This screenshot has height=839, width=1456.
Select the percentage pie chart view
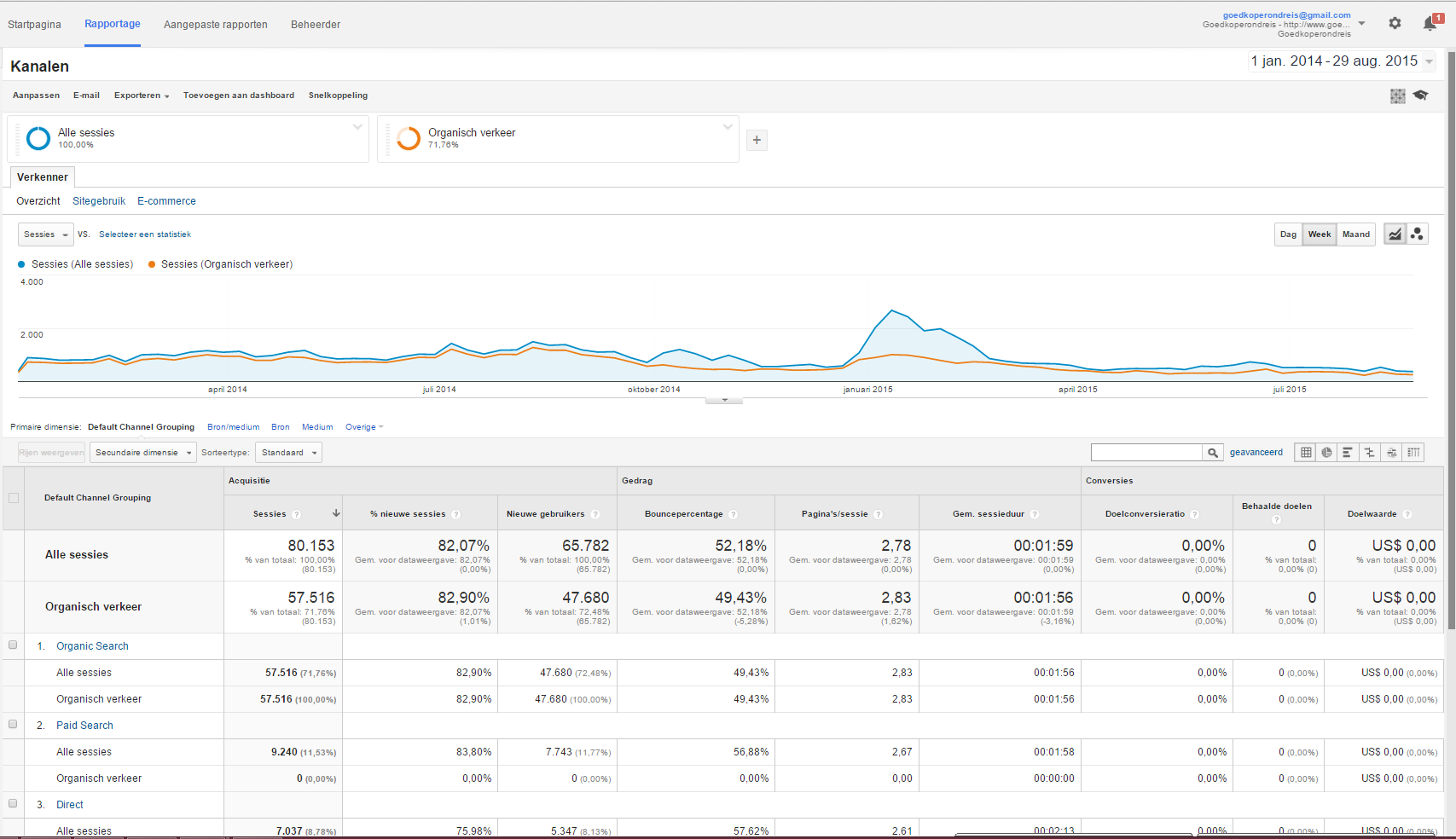(x=1326, y=453)
